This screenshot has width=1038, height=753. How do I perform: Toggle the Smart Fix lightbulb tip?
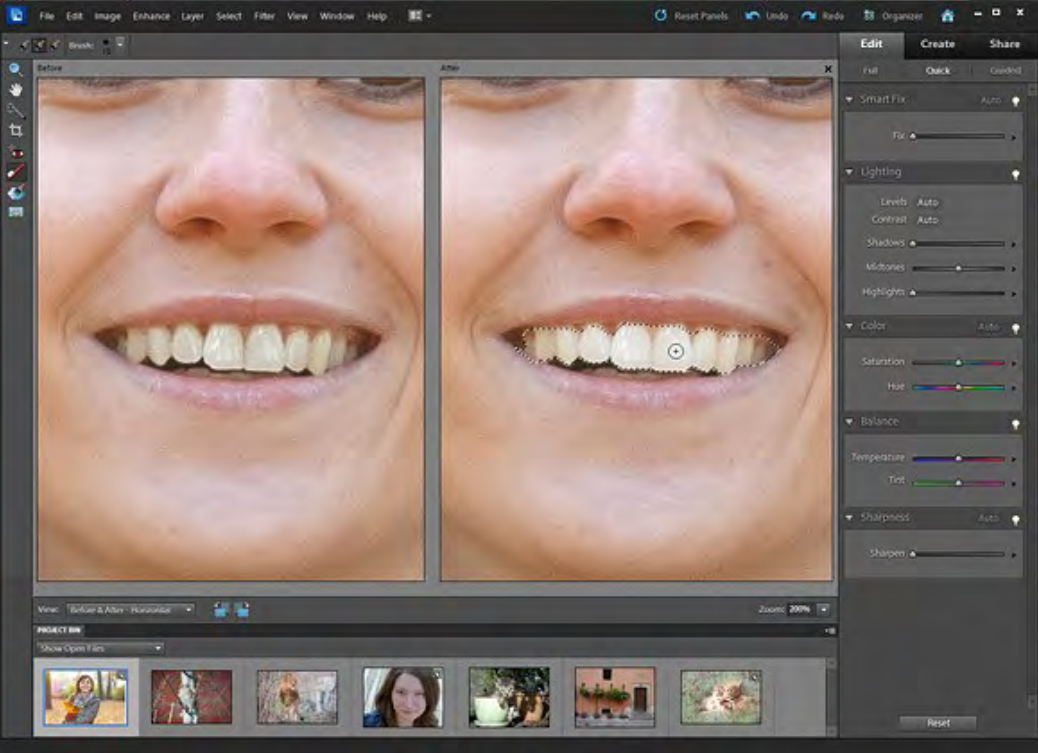pos(1016,100)
